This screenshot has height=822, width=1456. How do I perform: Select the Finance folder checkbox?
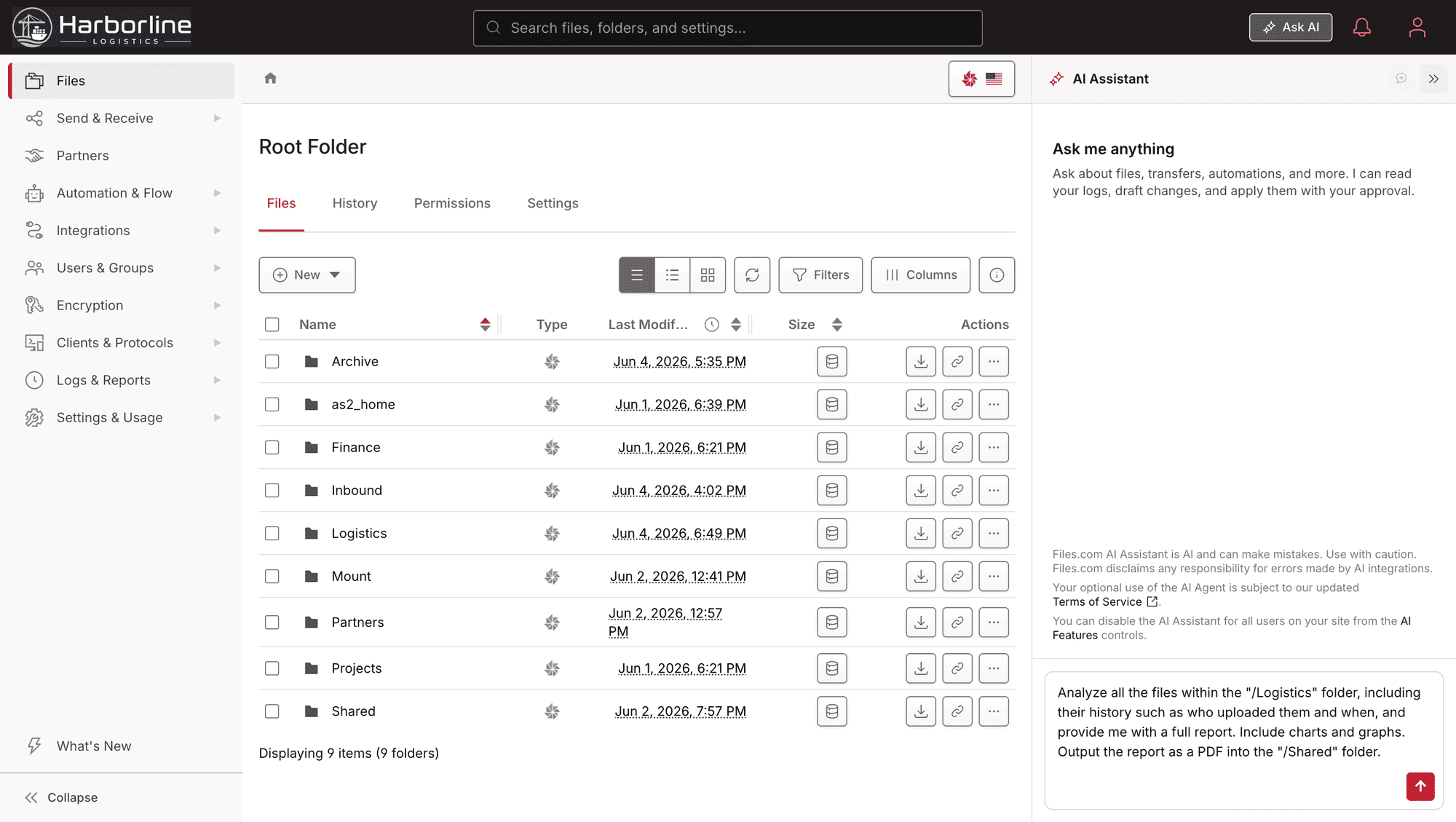click(x=272, y=448)
